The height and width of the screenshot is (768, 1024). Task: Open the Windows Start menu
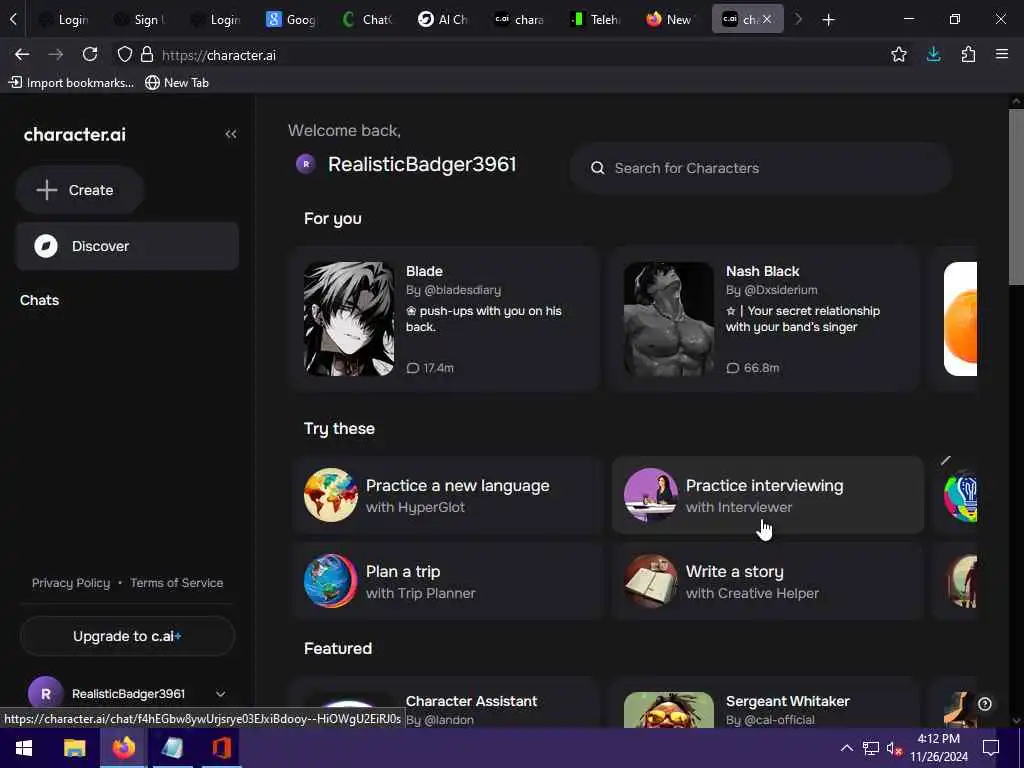click(x=24, y=748)
